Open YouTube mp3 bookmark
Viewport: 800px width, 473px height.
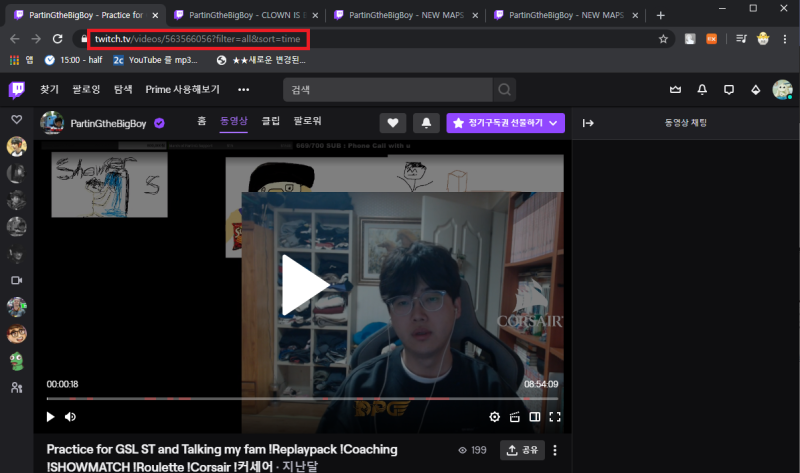pyautogui.click(x=155, y=60)
